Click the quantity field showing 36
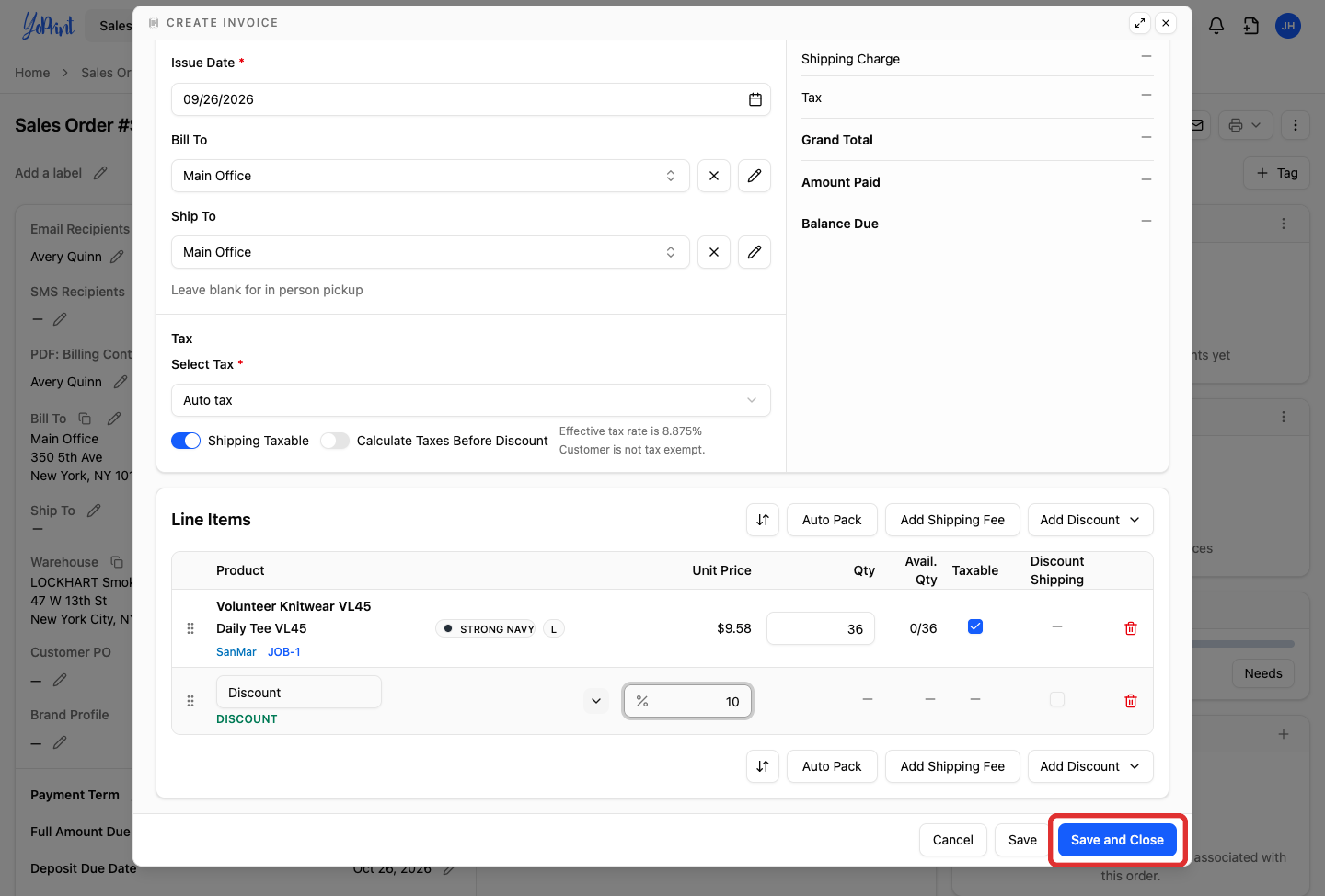This screenshot has width=1325, height=896. (821, 628)
